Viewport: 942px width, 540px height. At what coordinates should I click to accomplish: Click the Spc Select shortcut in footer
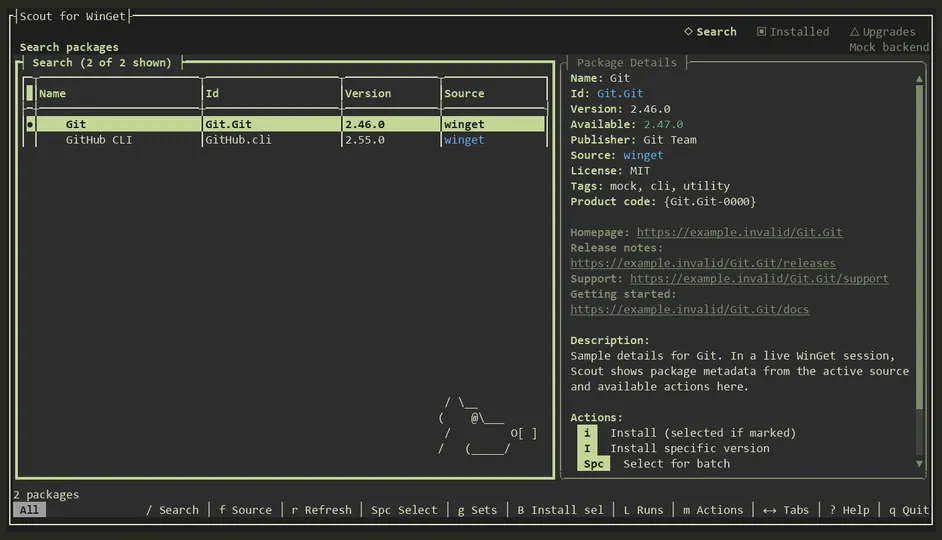pos(404,510)
